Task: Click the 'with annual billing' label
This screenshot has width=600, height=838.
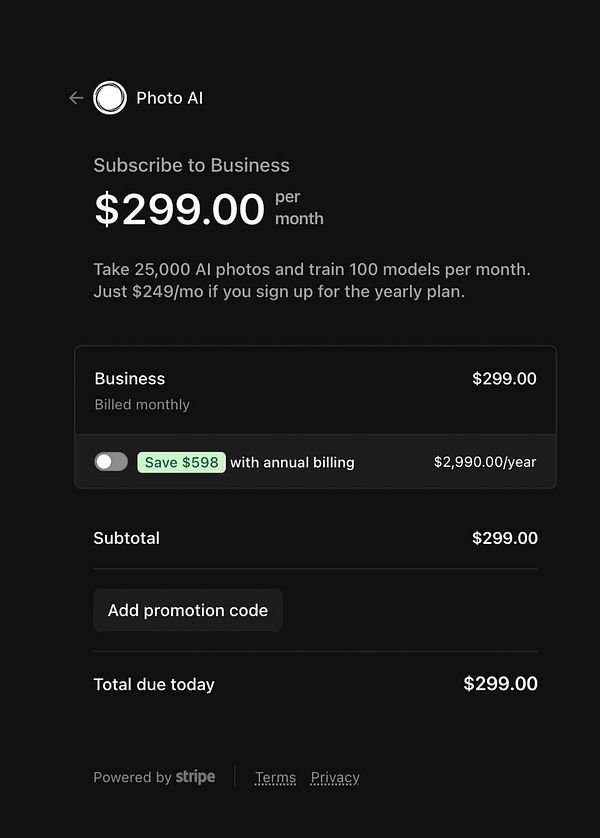Action: [x=292, y=462]
